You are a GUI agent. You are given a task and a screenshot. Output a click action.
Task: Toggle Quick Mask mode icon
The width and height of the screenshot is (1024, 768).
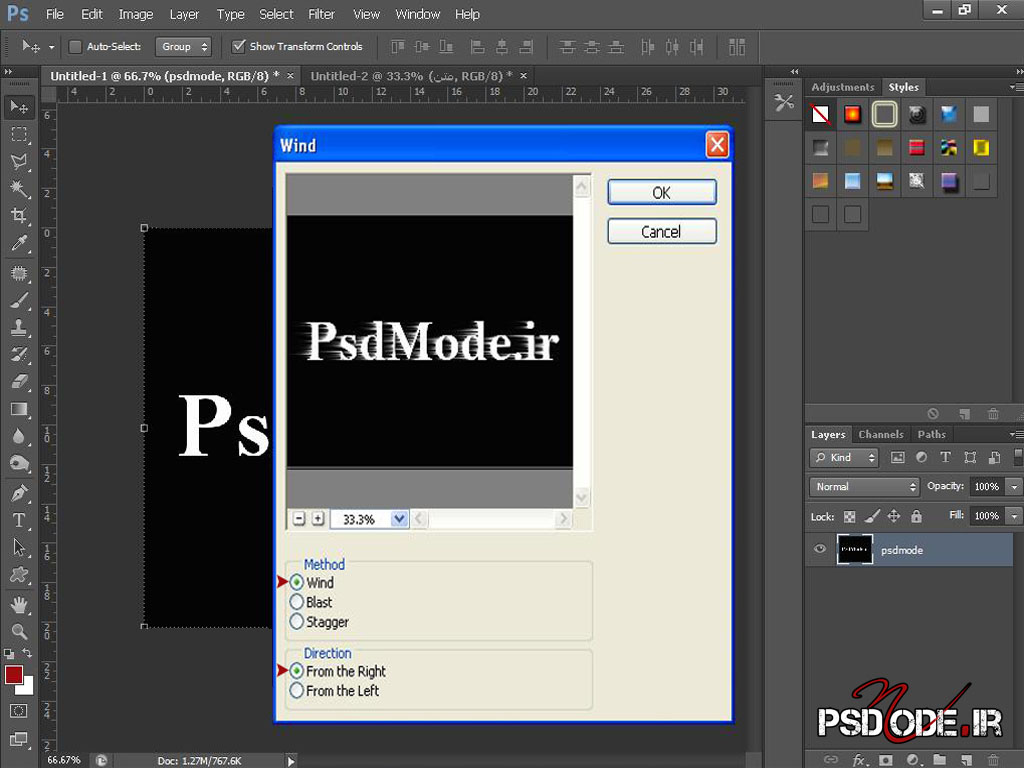(x=18, y=711)
